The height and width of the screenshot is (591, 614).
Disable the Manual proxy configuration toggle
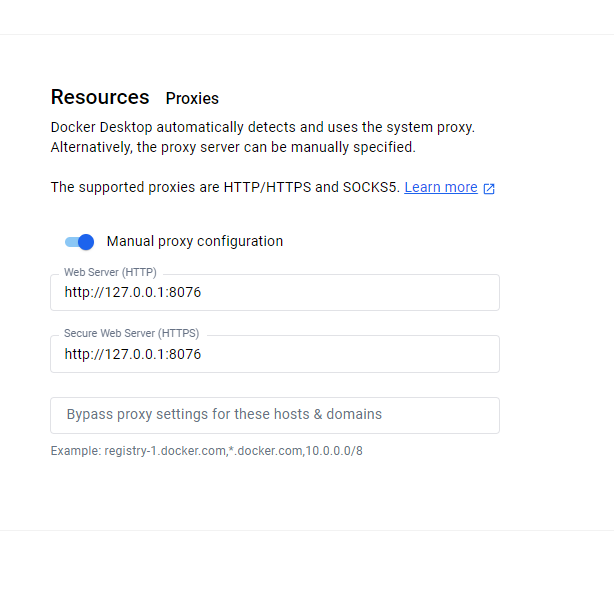79,242
